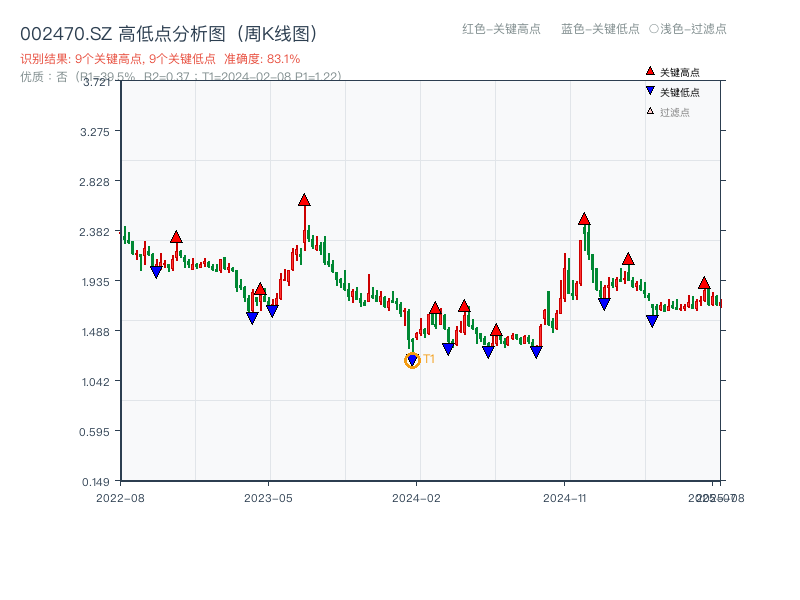
Task: Click the red triangle icon in the legend
Action: click(x=650, y=71)
